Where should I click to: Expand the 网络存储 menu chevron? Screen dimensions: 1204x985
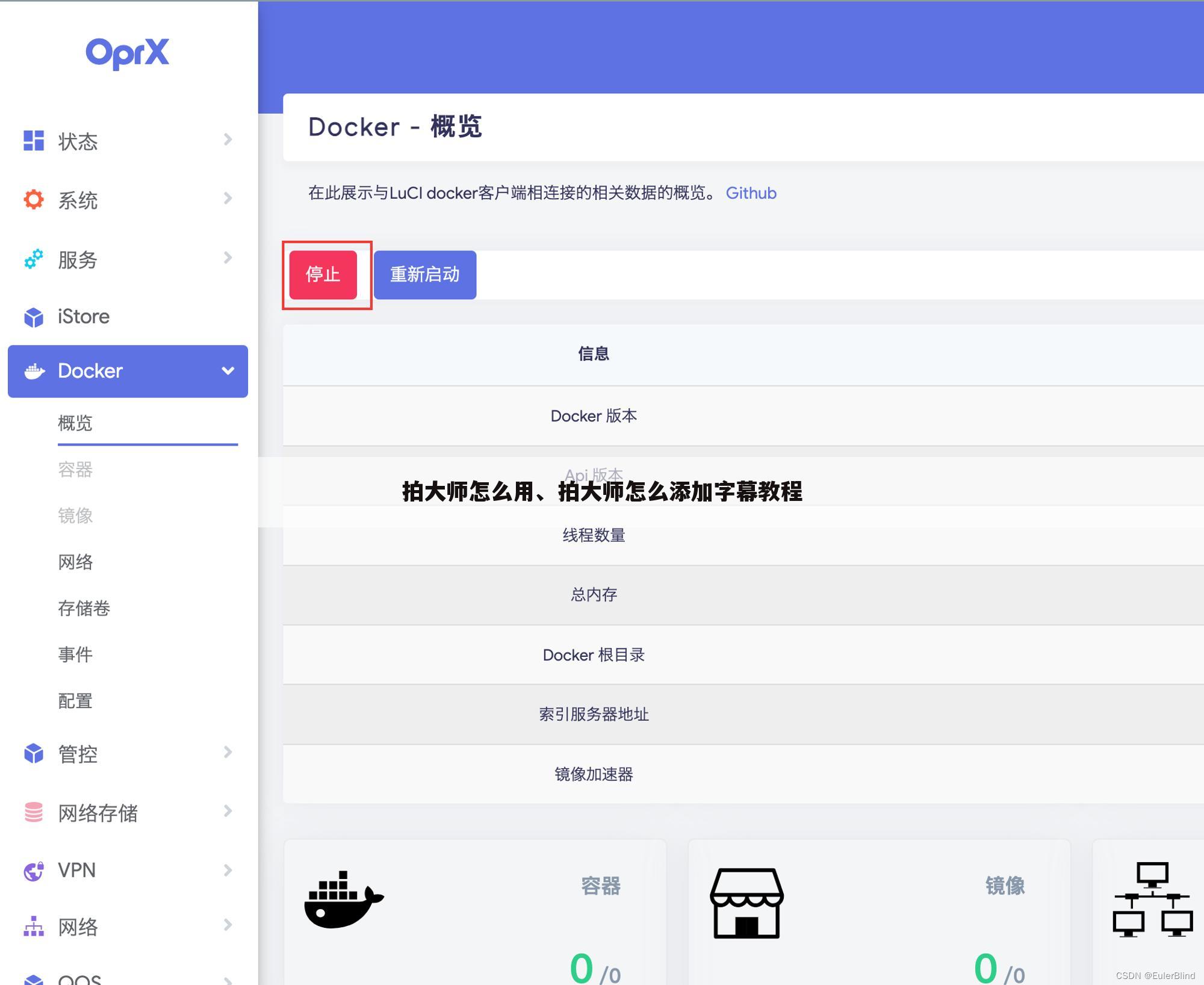point(228,810)
